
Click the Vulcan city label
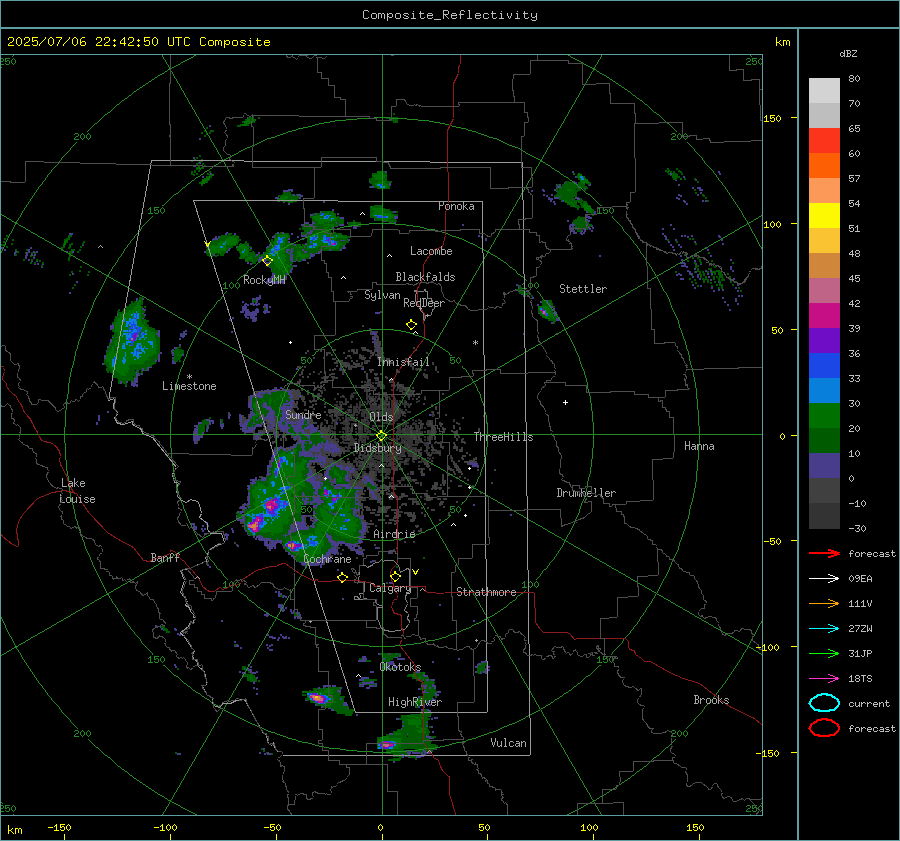point(509,743)
